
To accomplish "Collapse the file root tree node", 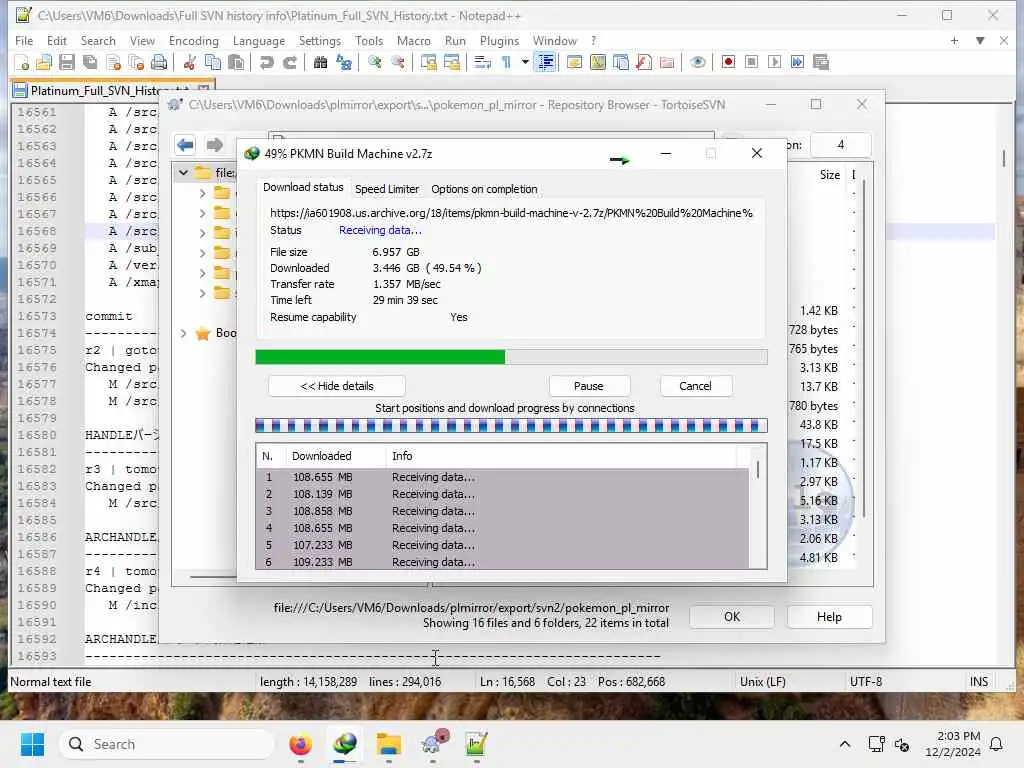I will 184,173.
